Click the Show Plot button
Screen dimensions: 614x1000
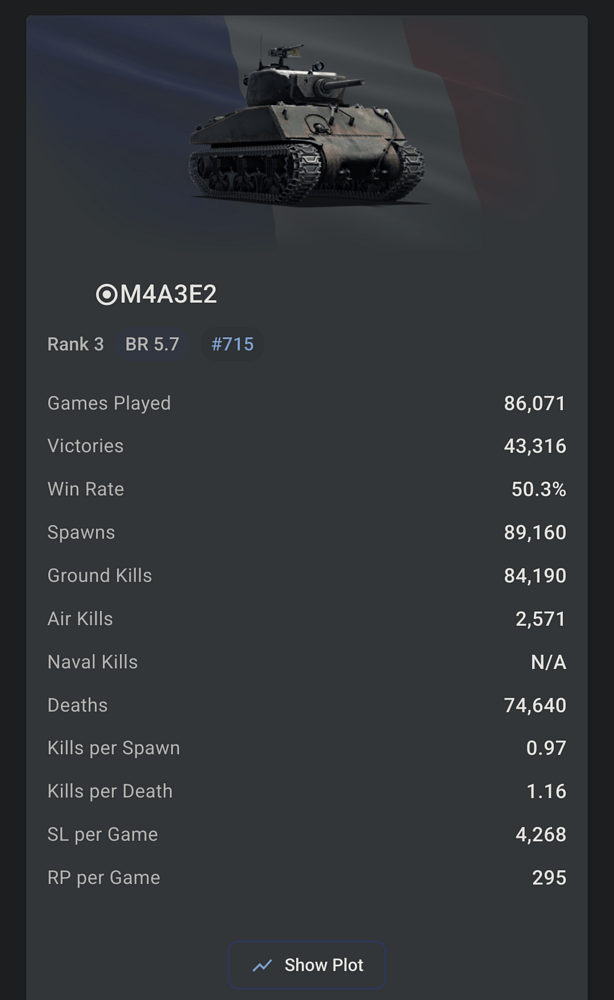(x=307, y=965)
